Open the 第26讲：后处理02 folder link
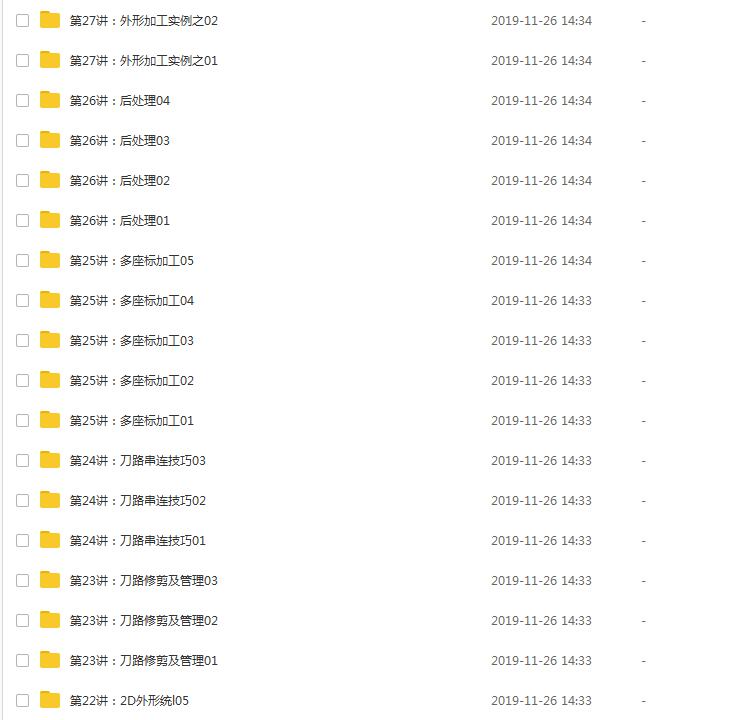This screenshot has height=720, width=750. (120, 181)
